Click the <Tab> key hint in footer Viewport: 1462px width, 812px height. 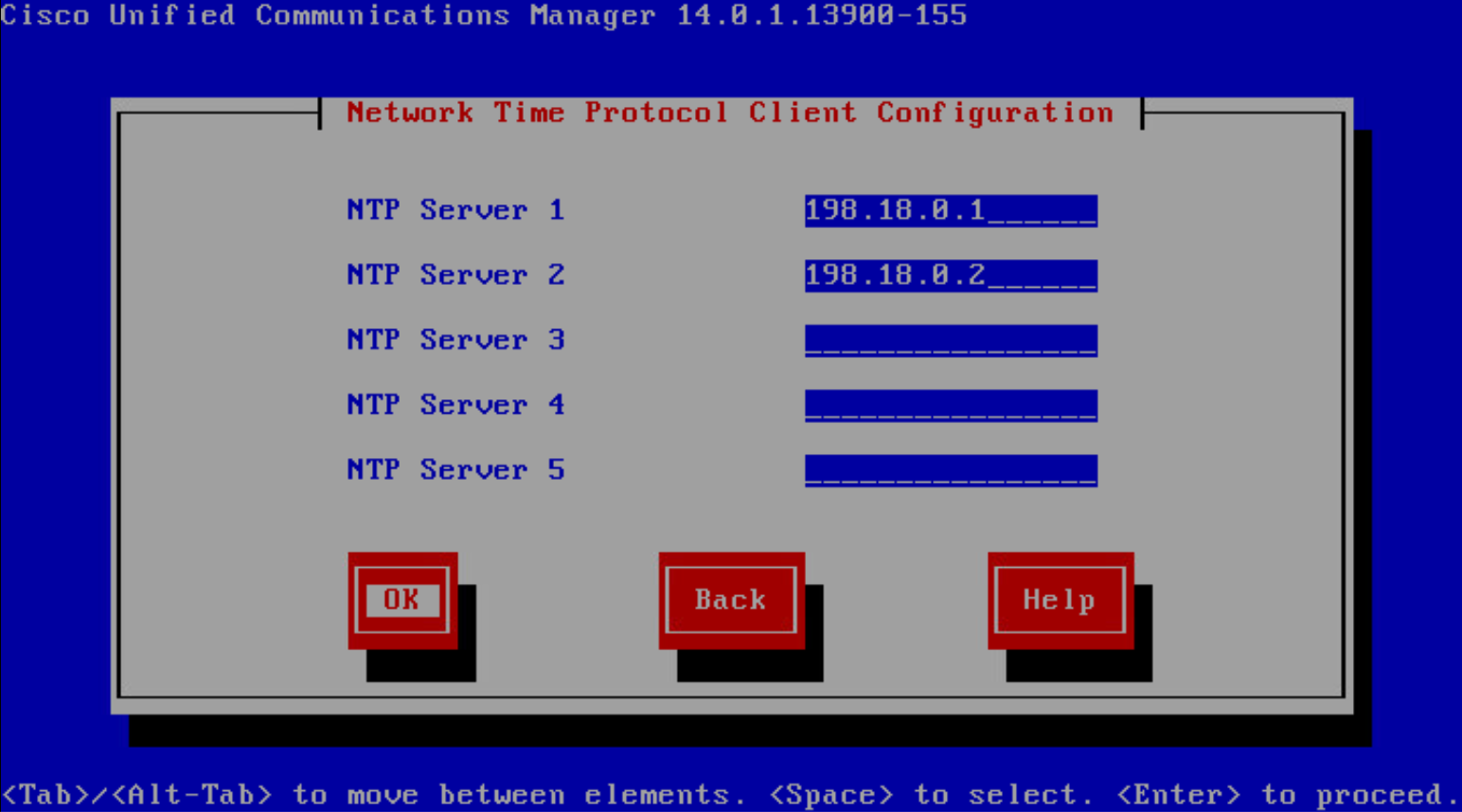45,795
